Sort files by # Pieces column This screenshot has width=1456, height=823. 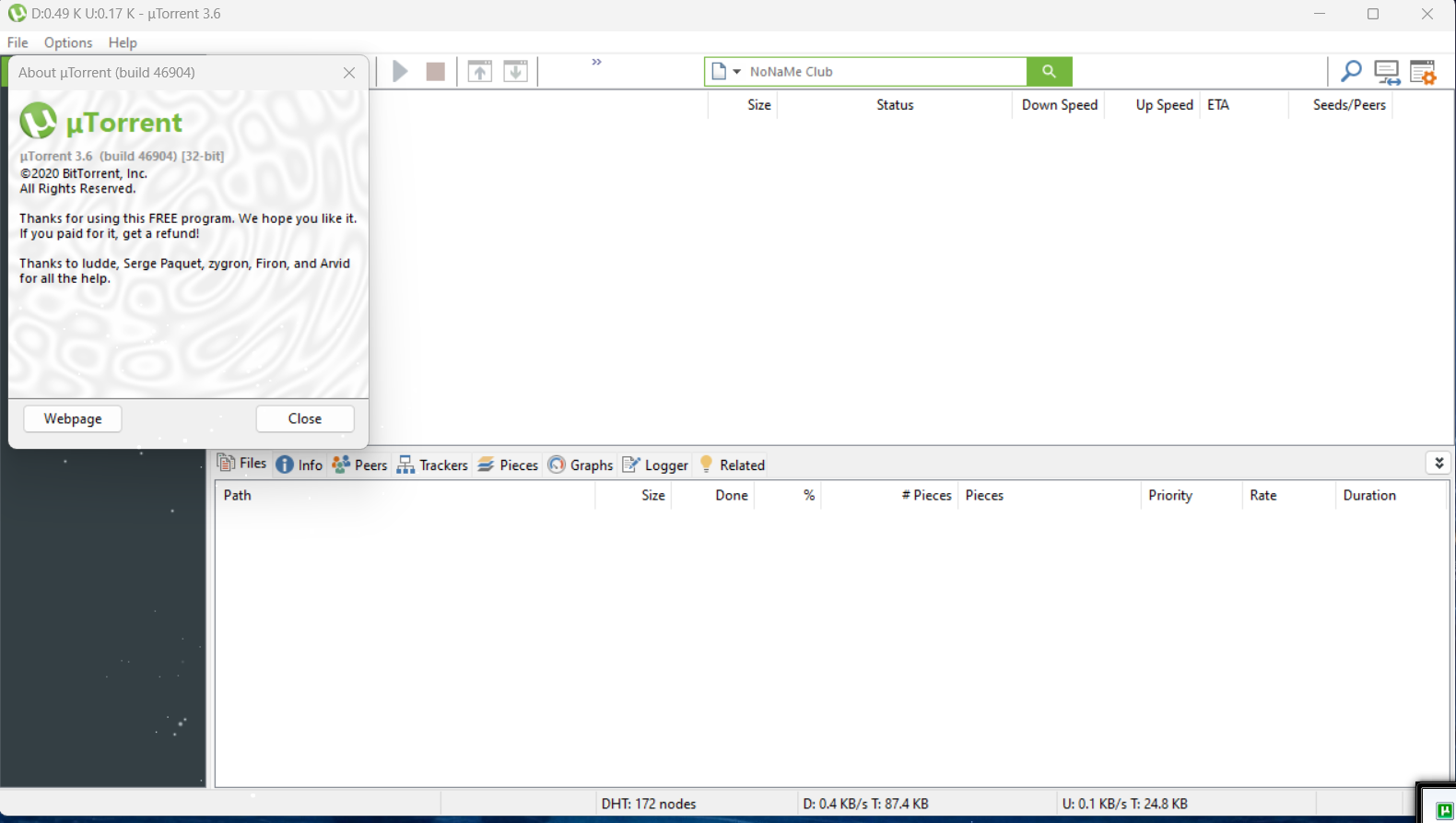tap(890, 495)
